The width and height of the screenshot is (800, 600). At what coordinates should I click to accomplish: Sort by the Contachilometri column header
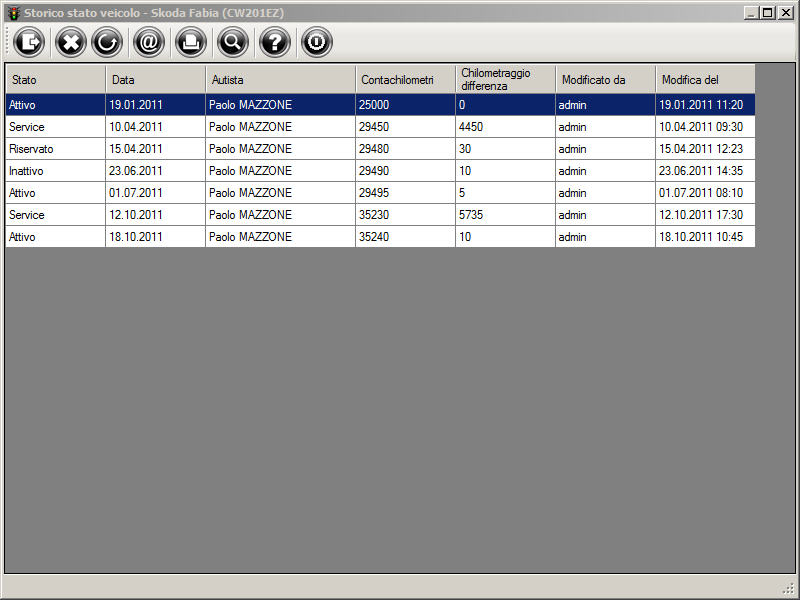(406, 80)
